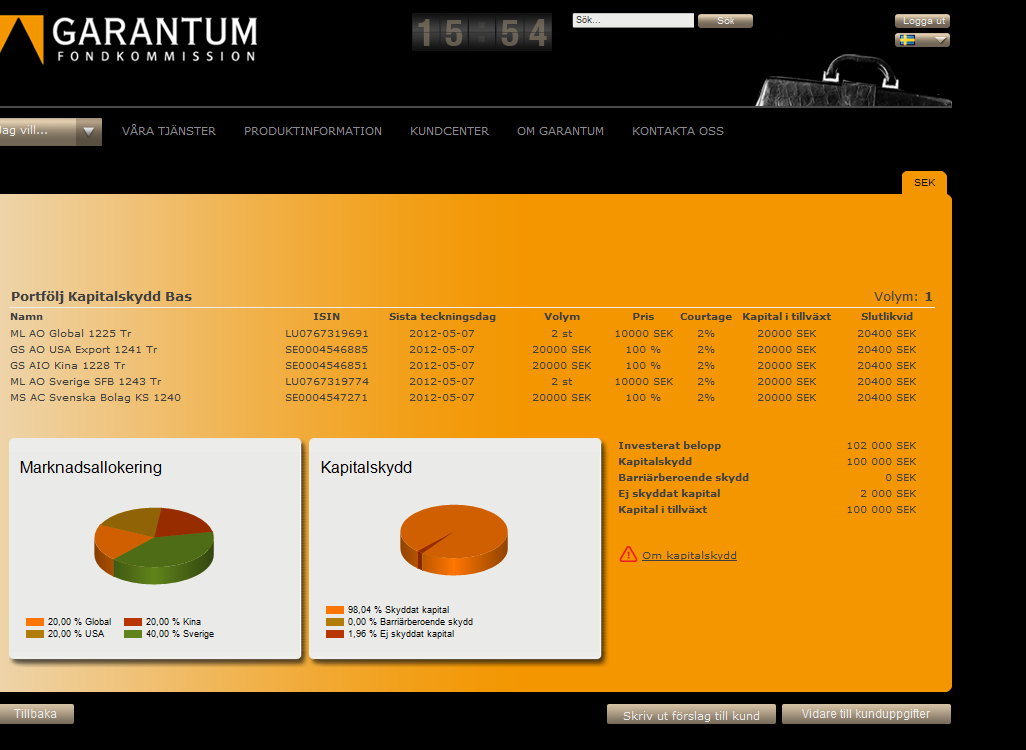Click the Garantum Fondkommission logo

(x=128, y=39)
